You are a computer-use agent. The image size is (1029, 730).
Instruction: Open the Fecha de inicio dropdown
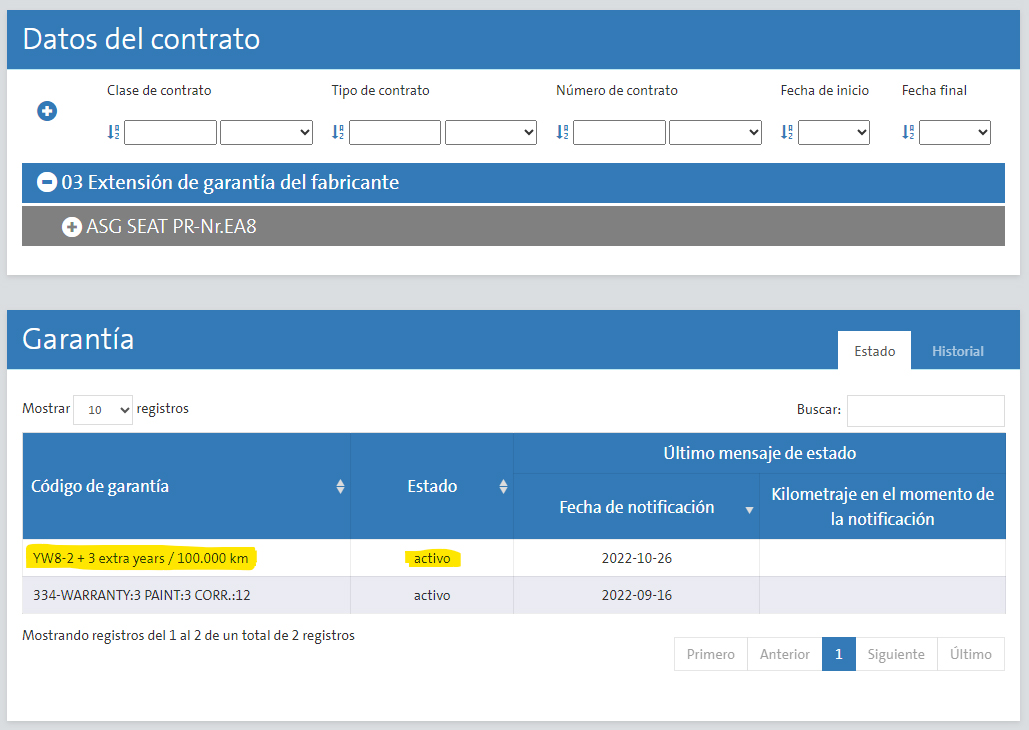point(834,132)
